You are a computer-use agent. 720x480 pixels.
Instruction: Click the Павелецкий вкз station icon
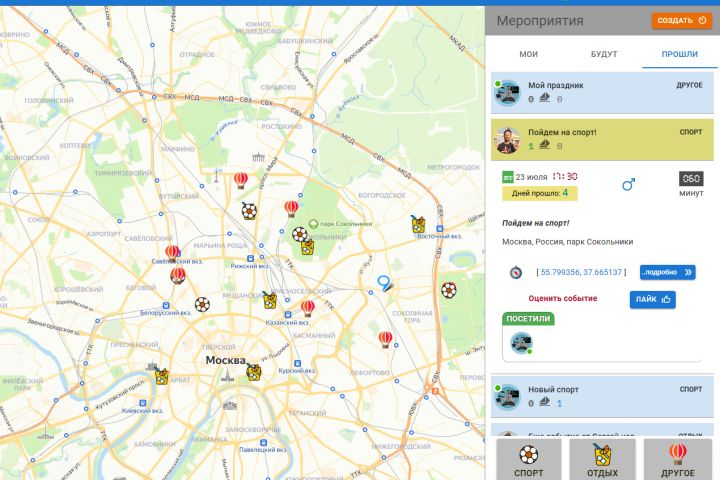coord(263,442)
